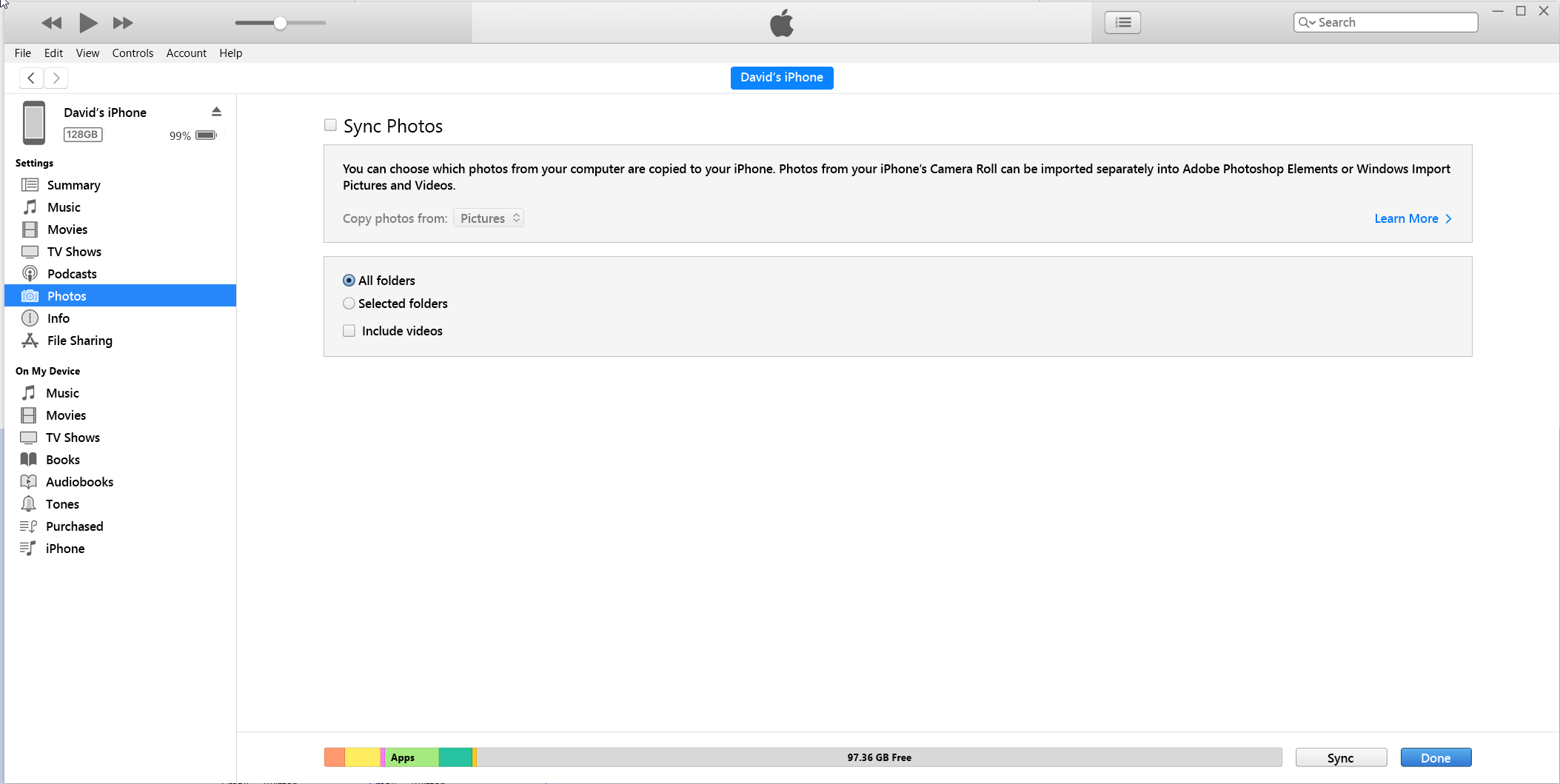The image size is (1560, 784).
Task: Click the Done button
Action: pyautogui.click(x=1436, y=758)
